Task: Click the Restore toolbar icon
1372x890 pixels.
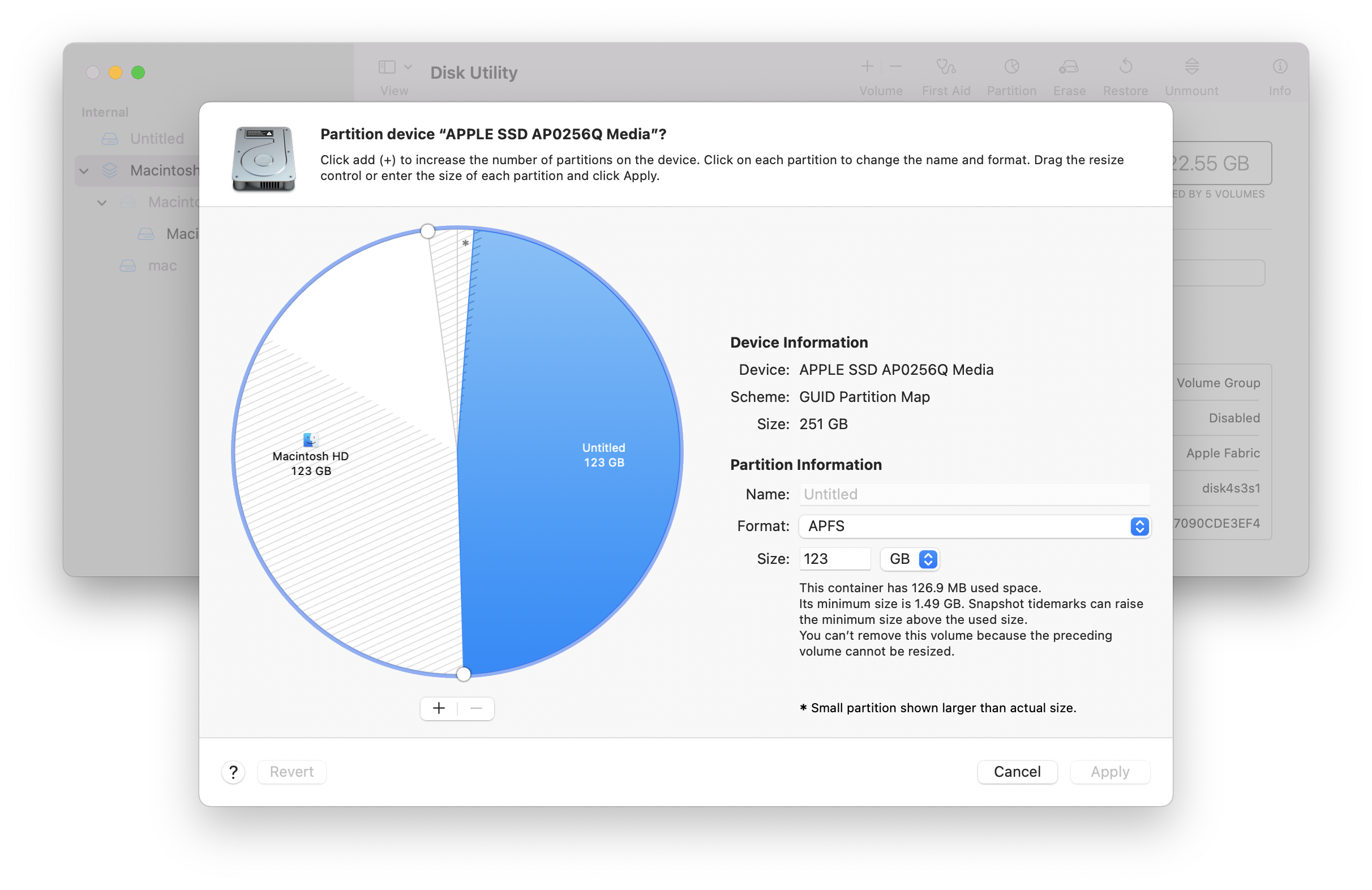Action: [x=1125, y=67]
